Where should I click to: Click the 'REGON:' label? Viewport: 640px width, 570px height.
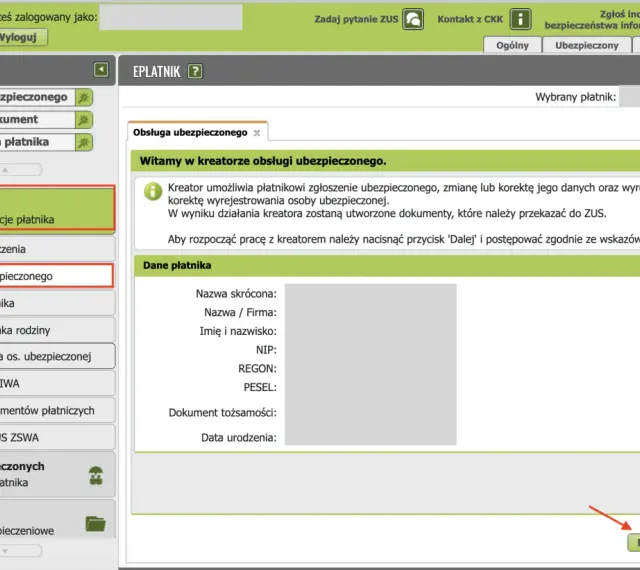click(x=257, y=369)
